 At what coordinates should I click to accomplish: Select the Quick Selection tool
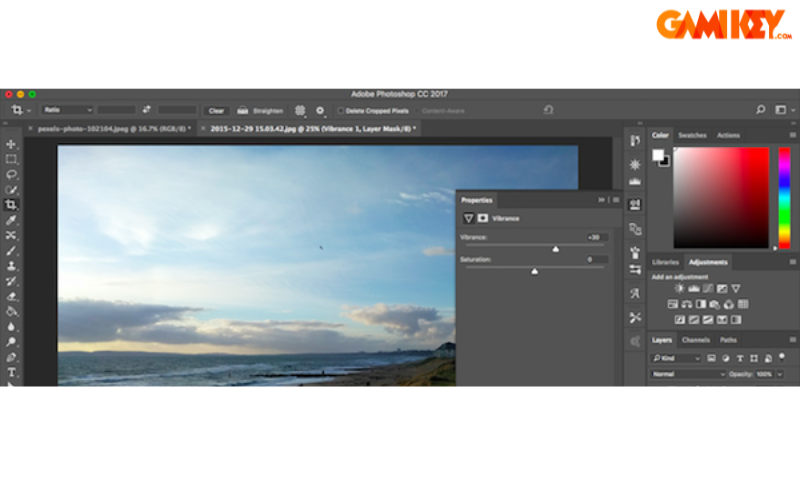coord(11,190)
